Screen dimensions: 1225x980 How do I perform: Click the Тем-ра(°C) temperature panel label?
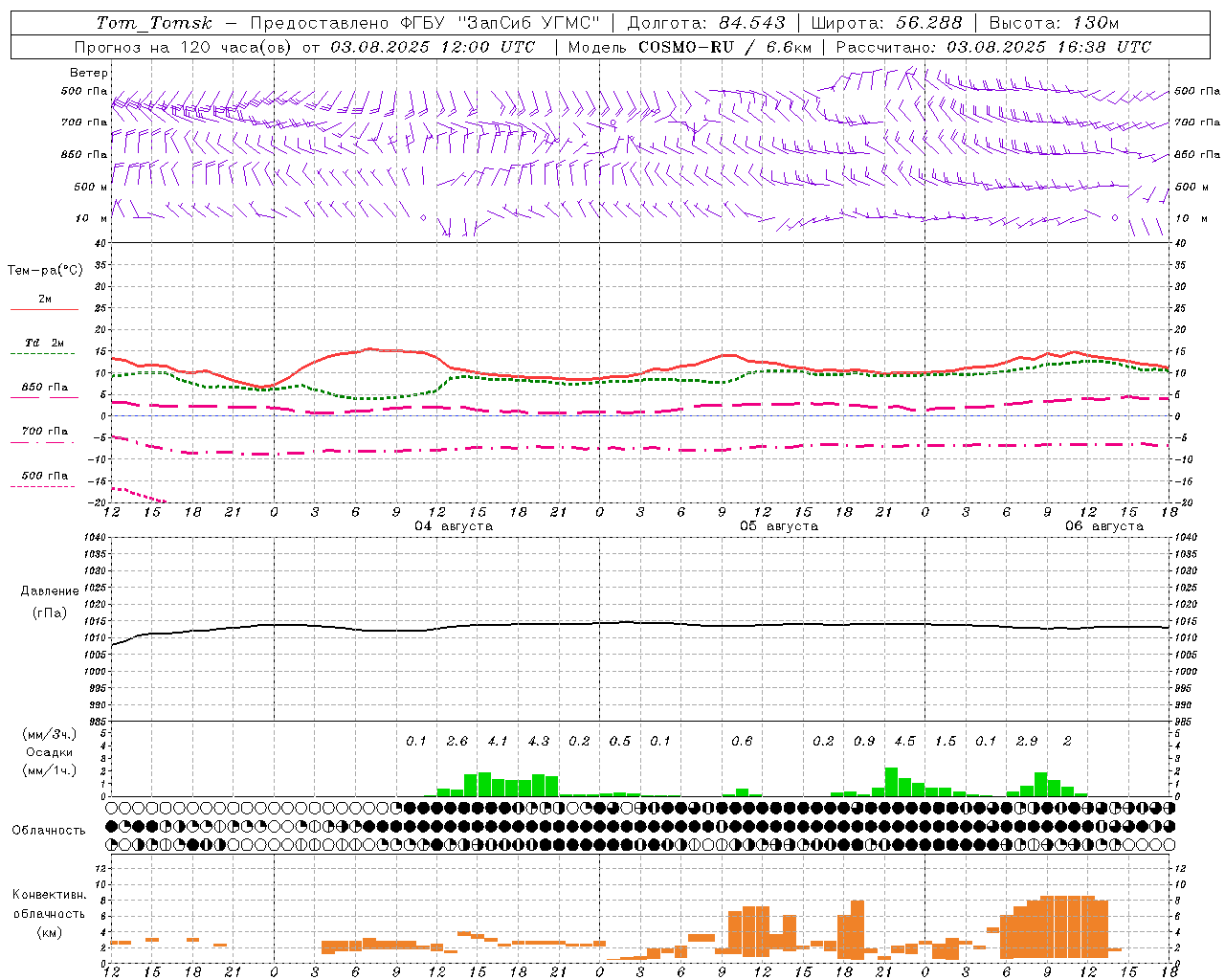pyautogui.click(x=45, y=271)
